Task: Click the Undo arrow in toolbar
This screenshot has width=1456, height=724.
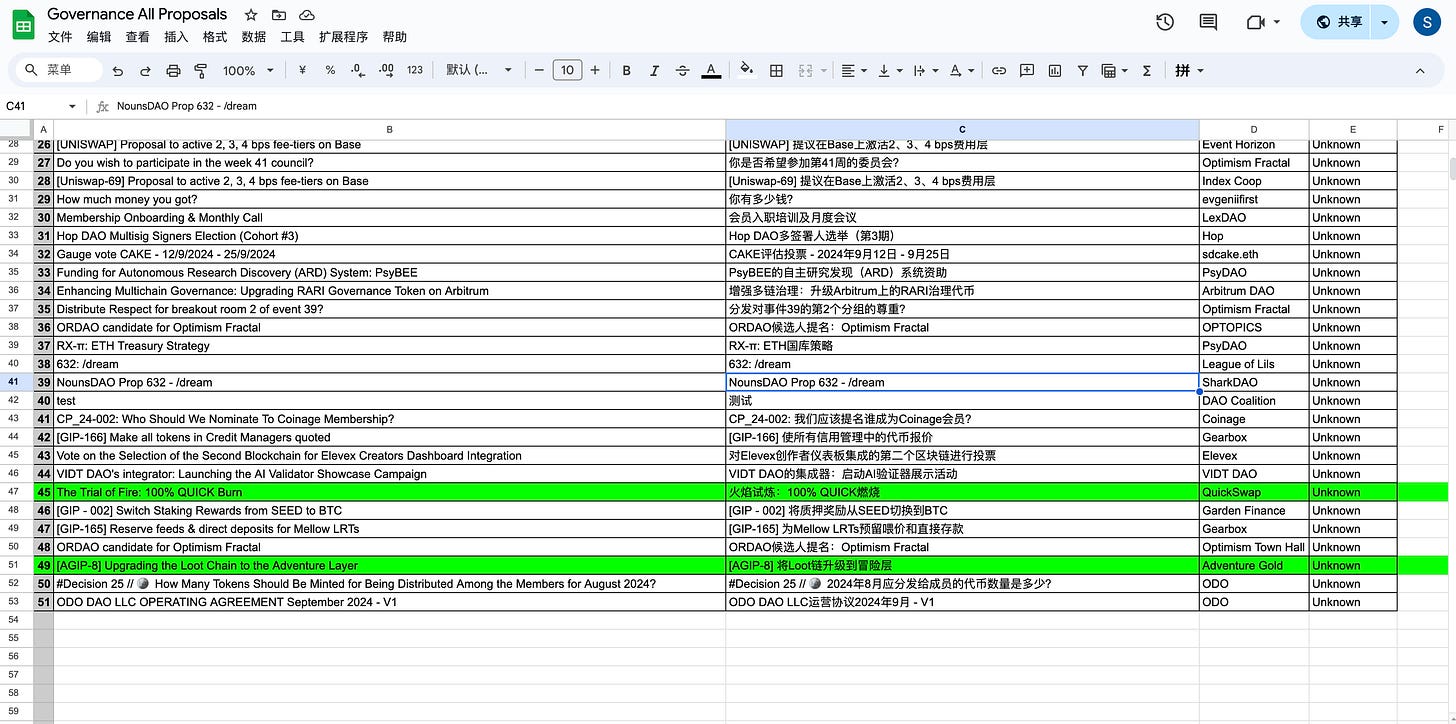Action: tap(118, 71)
